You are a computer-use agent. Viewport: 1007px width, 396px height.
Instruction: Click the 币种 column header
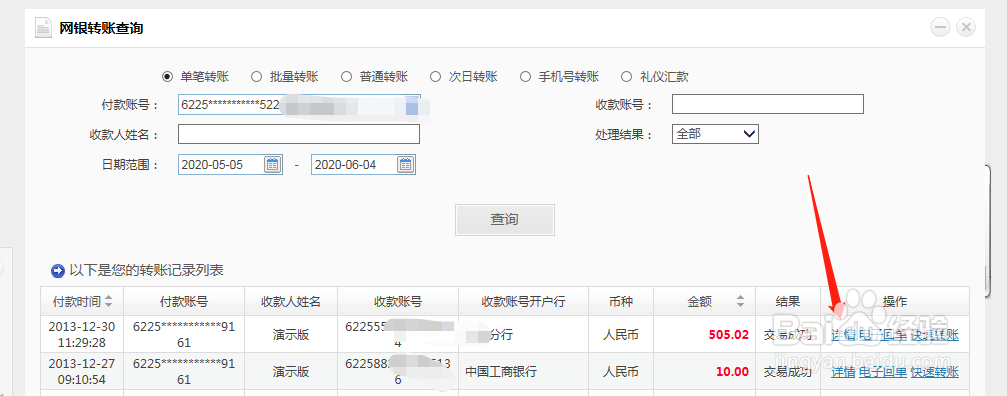pos(621,302)
